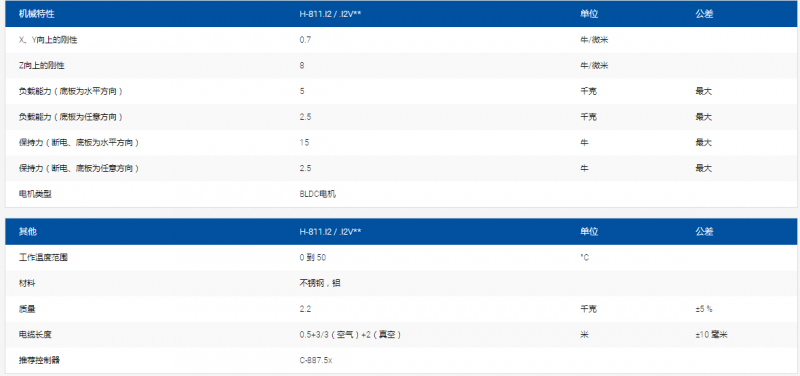Click the 电缆长度 row label
800x376 pixels.
(35, 335)
